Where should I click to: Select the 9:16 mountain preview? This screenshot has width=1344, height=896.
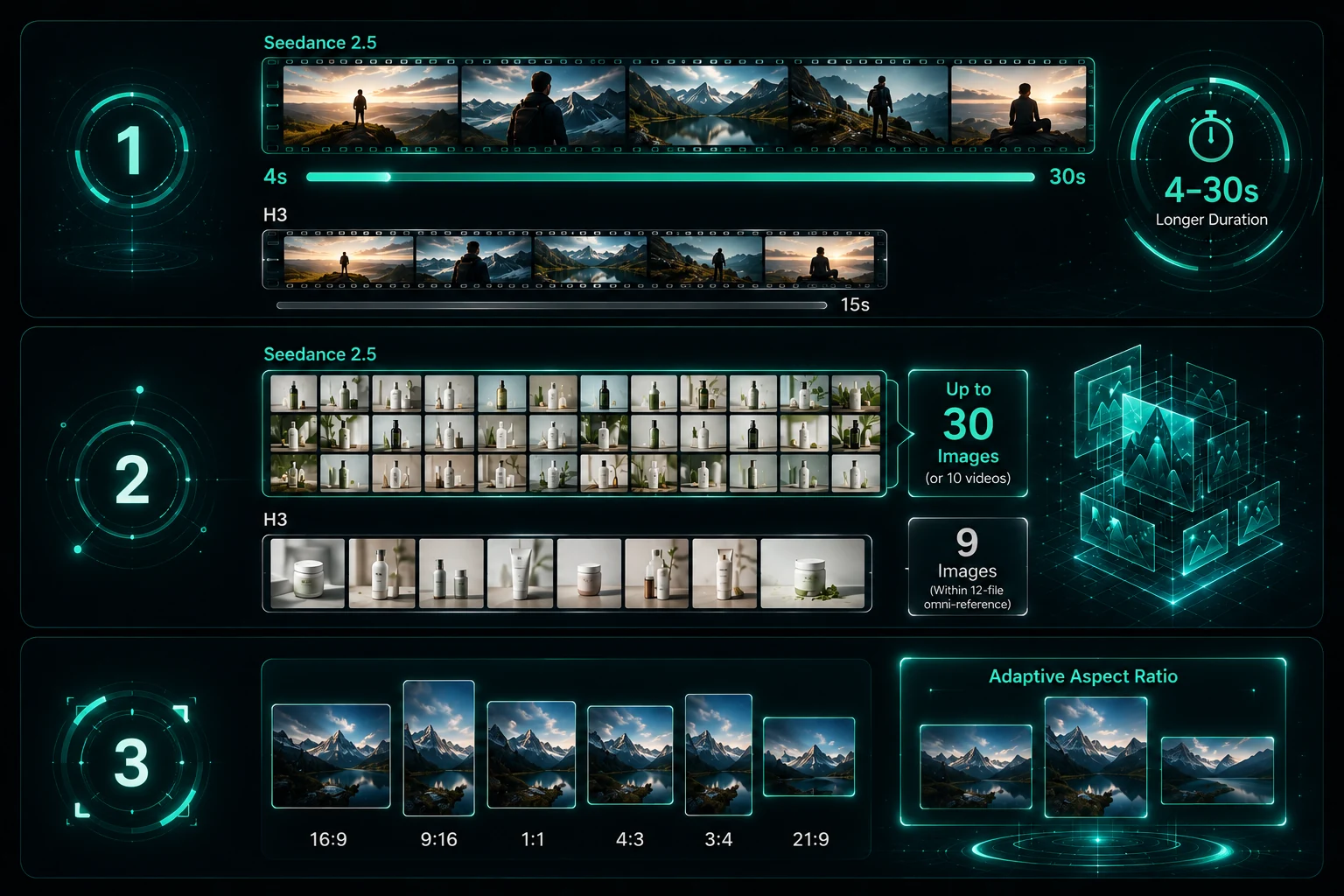(x=438, y=748)
